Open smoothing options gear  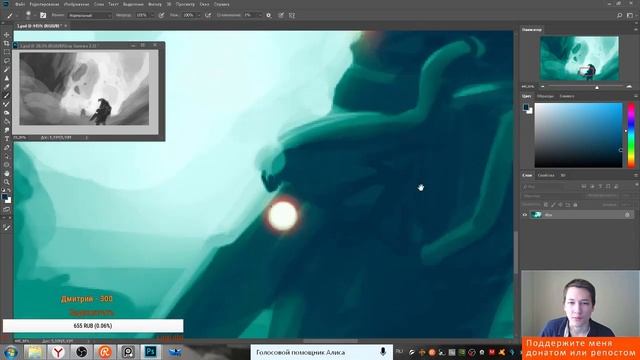(x=269, y=15)
